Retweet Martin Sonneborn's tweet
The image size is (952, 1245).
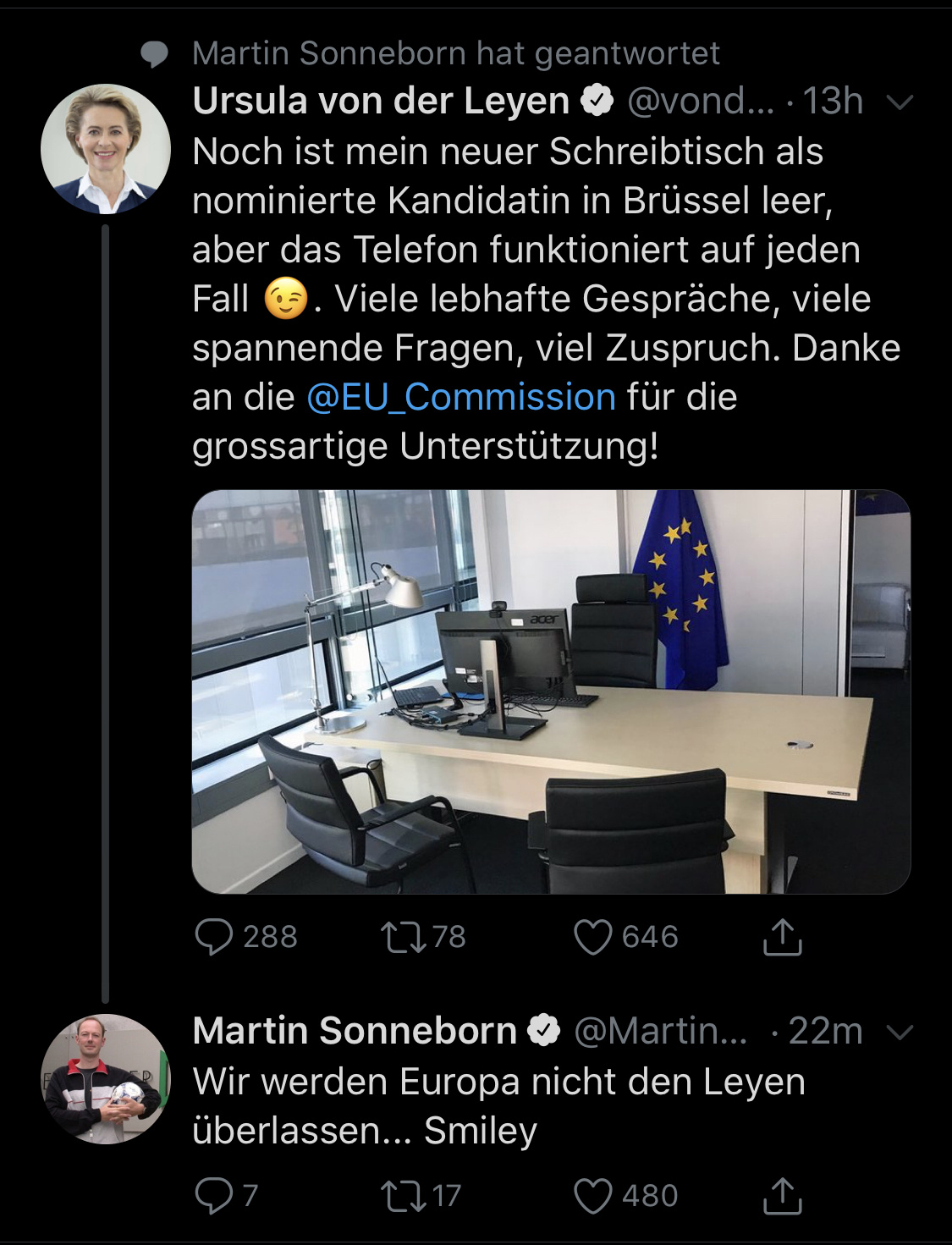pos(403,1195)
